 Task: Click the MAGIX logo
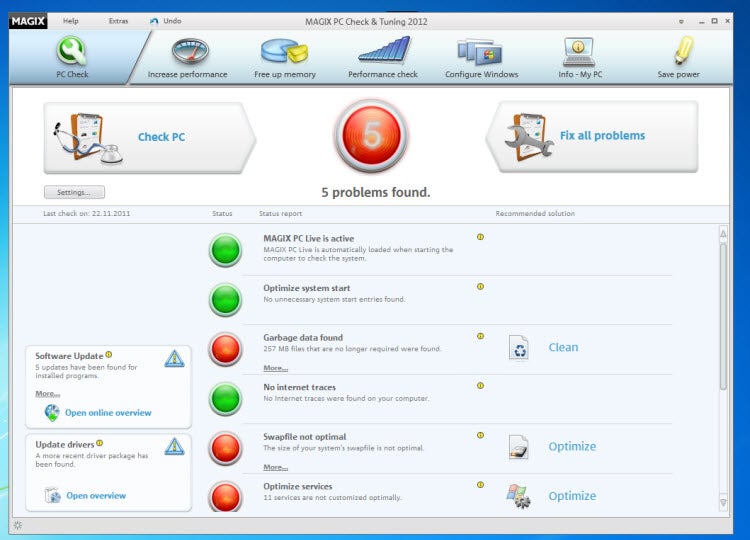[x=28, y=21]
